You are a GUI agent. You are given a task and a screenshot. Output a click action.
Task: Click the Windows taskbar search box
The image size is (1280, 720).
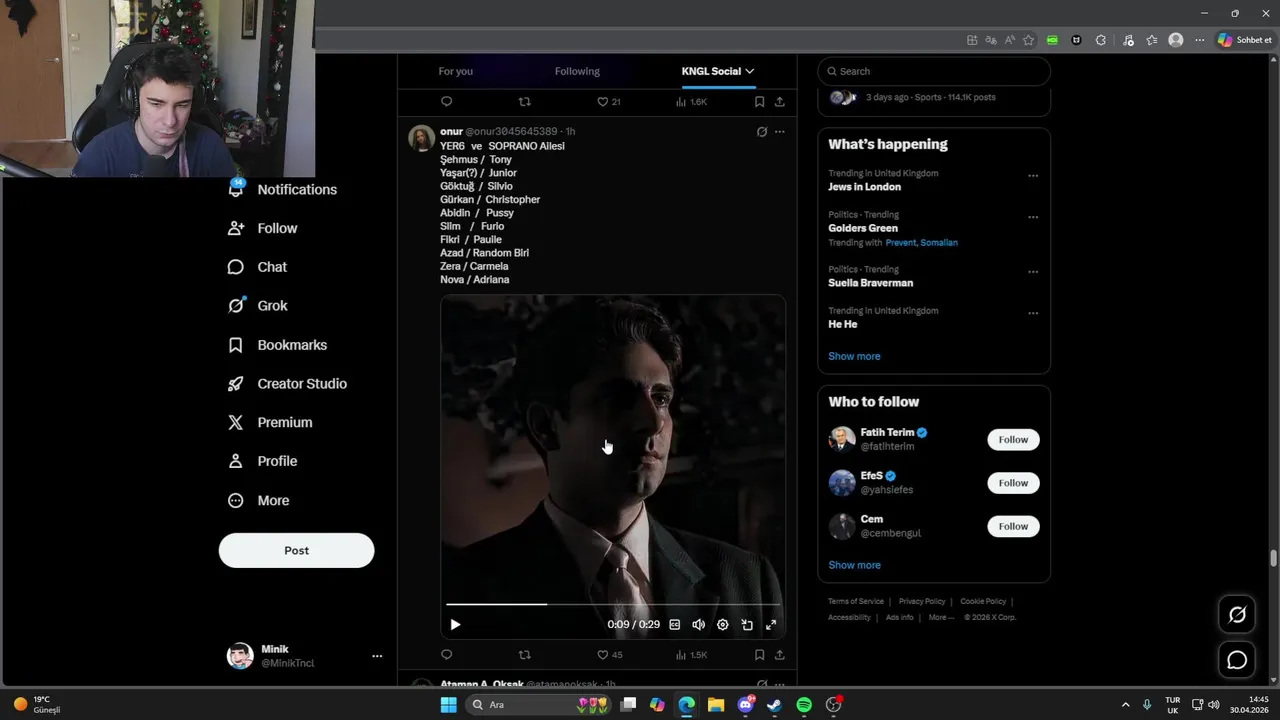(538, 705)
